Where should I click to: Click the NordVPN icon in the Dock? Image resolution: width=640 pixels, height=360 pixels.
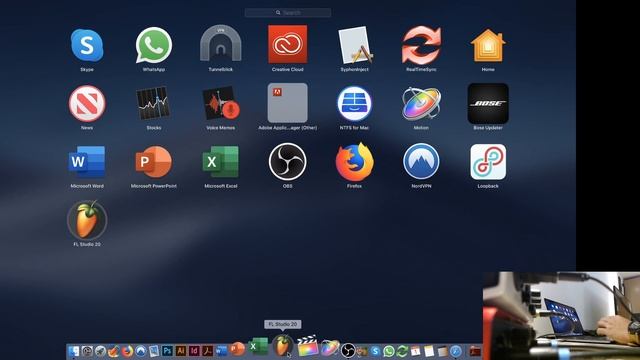coord(141,351)
